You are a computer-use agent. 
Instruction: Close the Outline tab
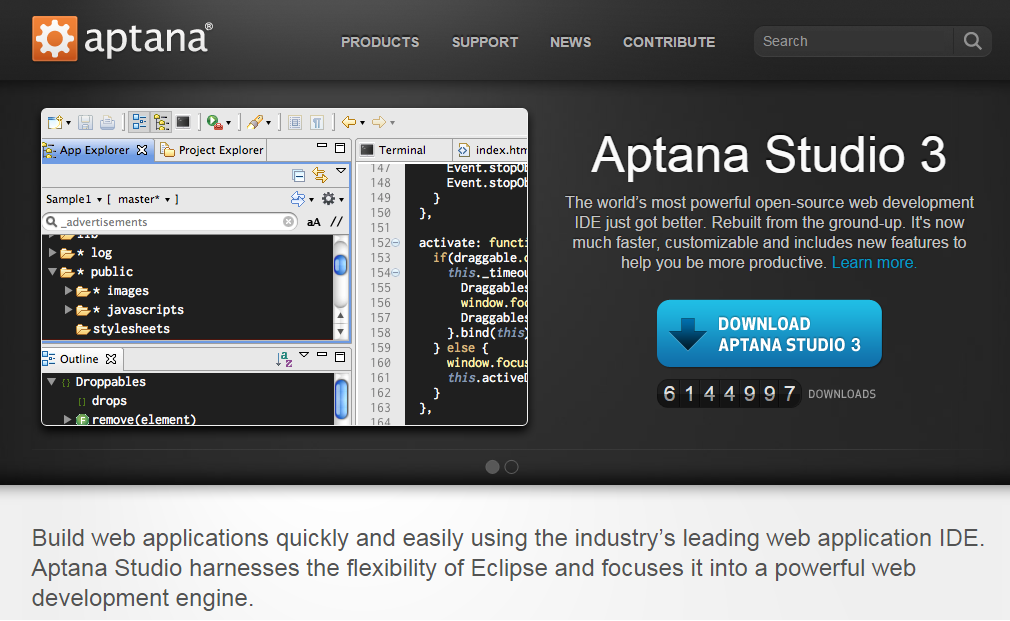[x=111, y=359]
